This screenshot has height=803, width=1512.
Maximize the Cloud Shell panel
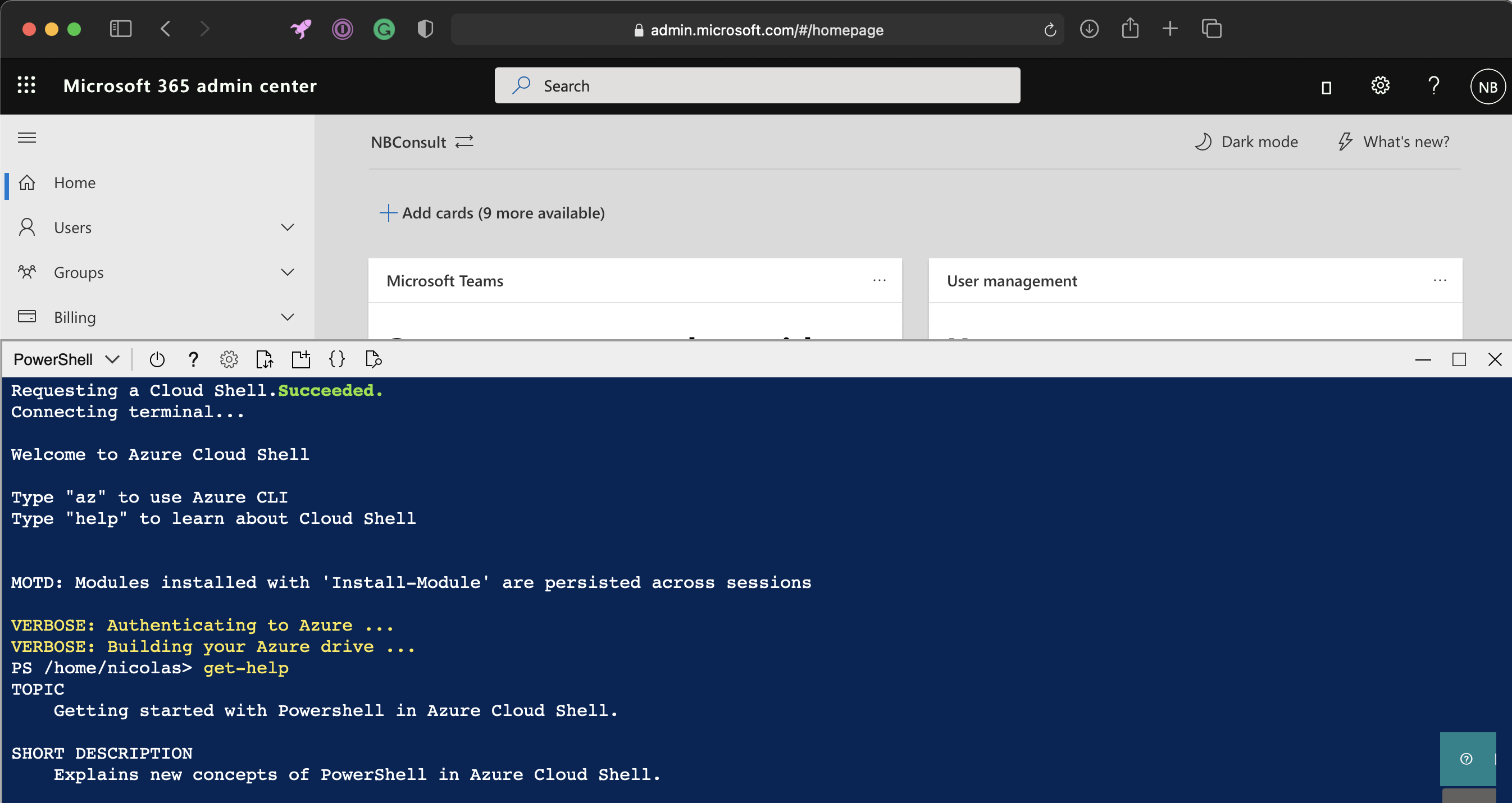[1459, 359]
